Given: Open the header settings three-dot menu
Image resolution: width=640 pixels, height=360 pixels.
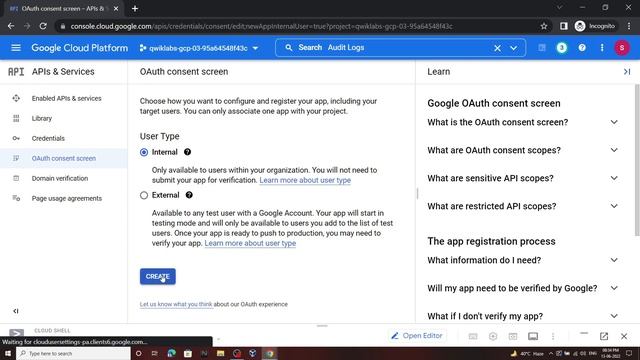Looking at the screenshot, I should 602,48.
